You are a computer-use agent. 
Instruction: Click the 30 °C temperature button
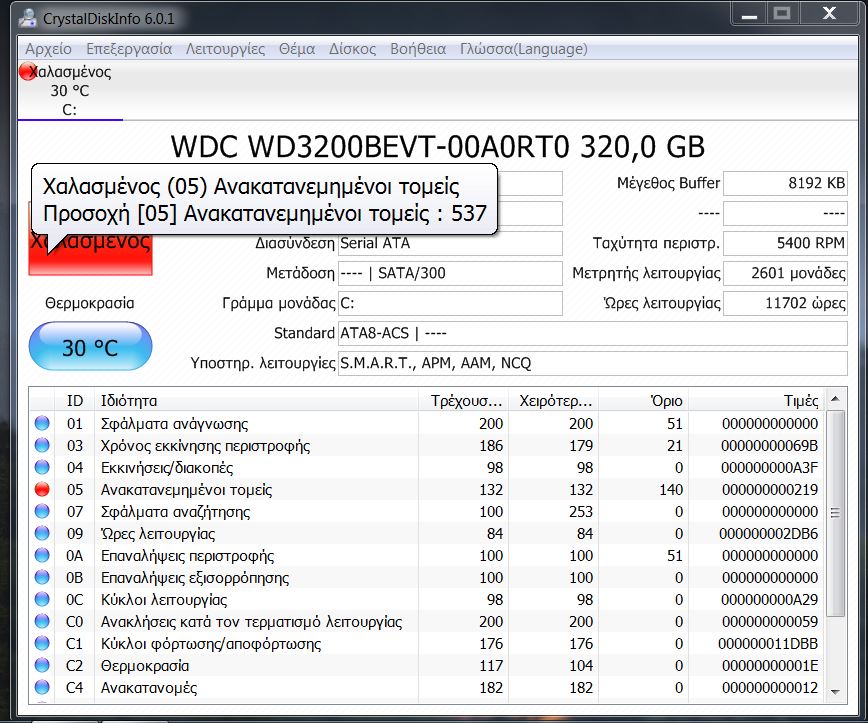click(x=91, y=348)
